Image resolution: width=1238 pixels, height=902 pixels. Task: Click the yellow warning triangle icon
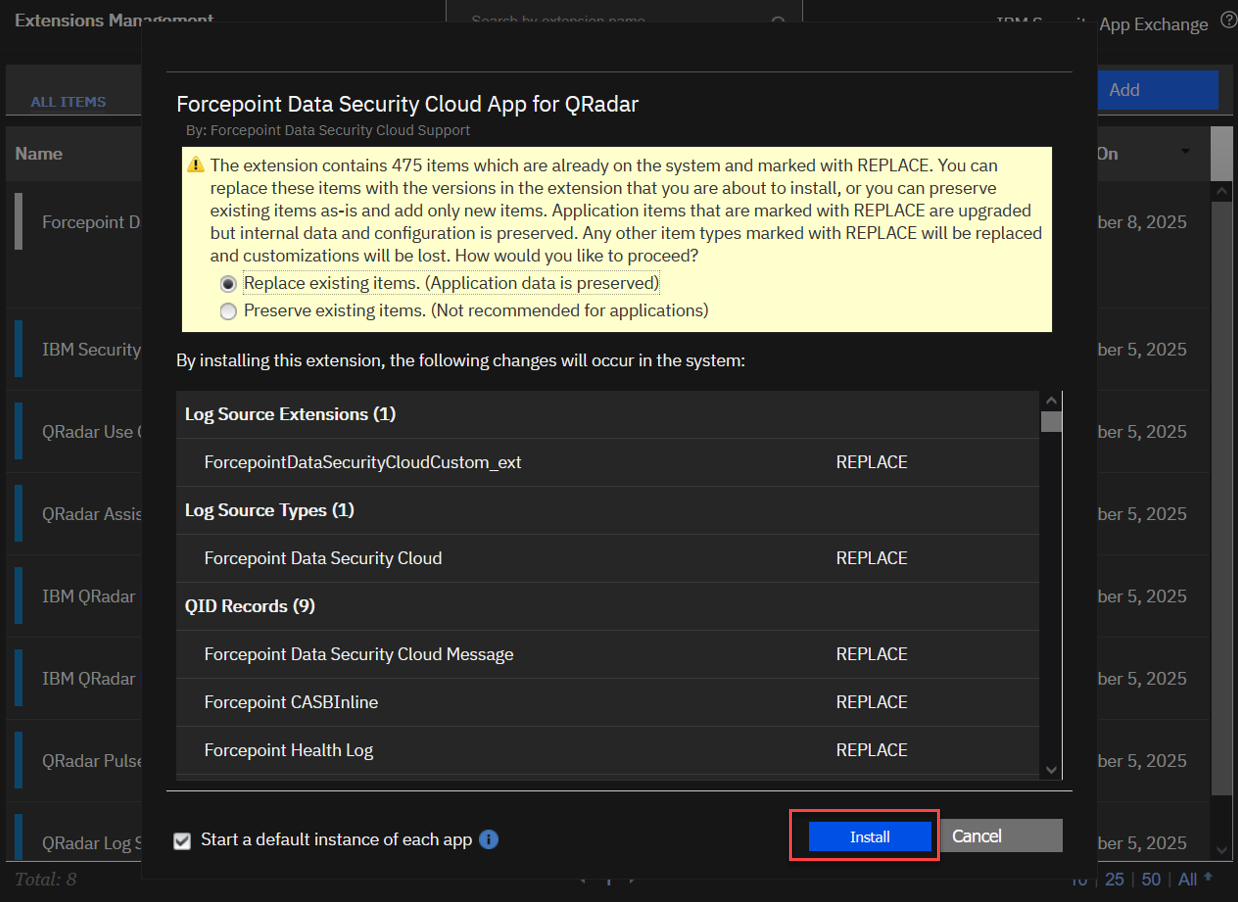196,166
